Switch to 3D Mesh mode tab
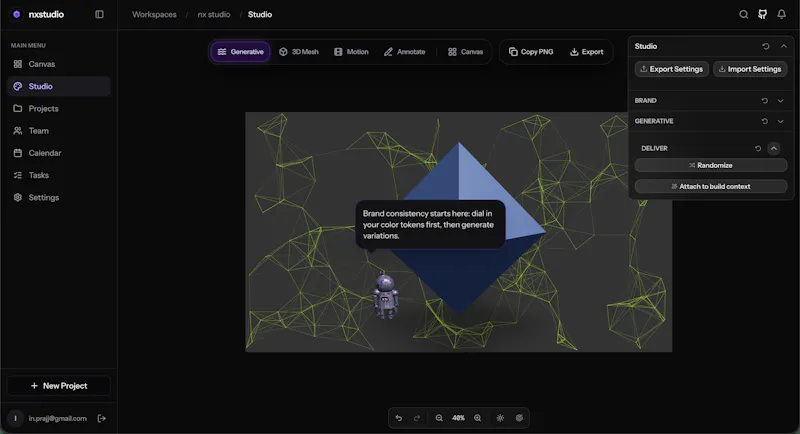800x434 pixels. coord(298,52)
